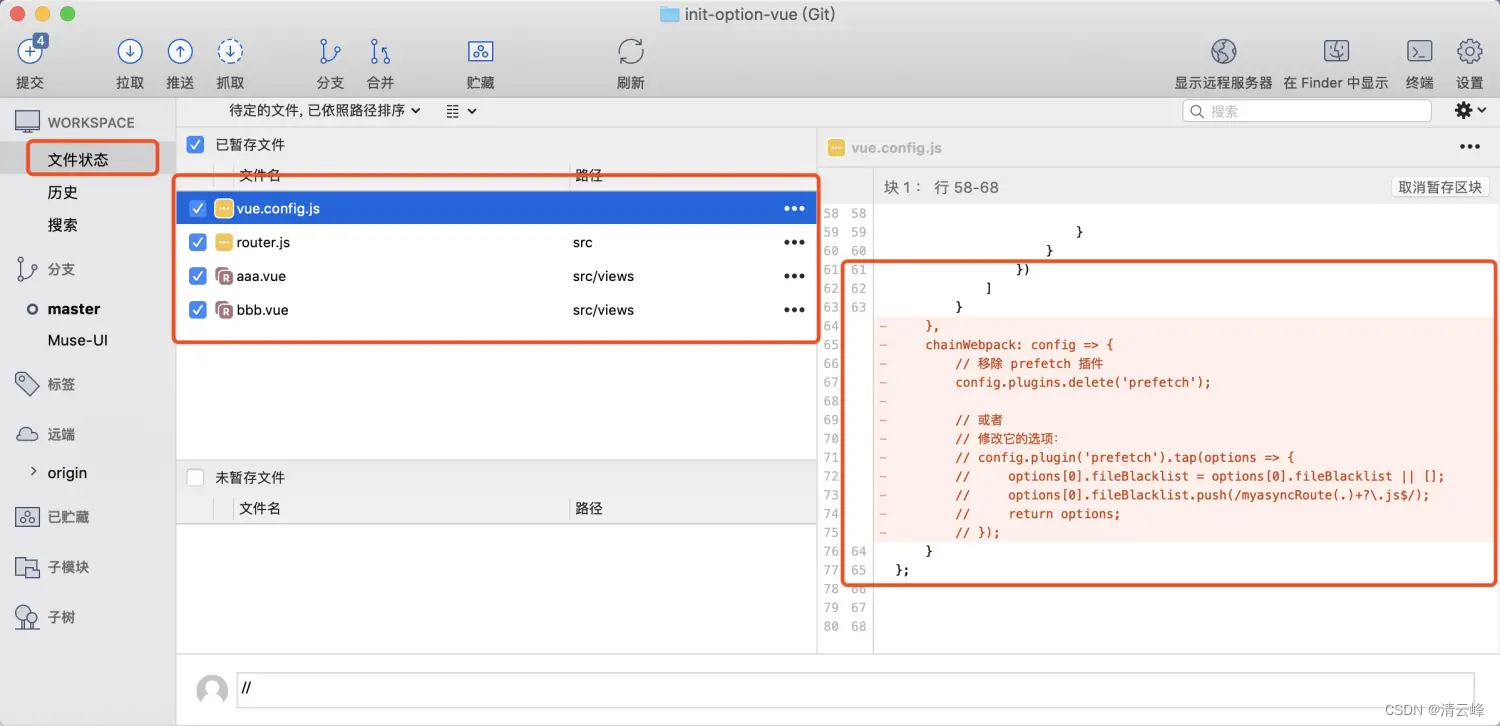
Task: Open the Branch (分支) tool
Action: point(330,51)
